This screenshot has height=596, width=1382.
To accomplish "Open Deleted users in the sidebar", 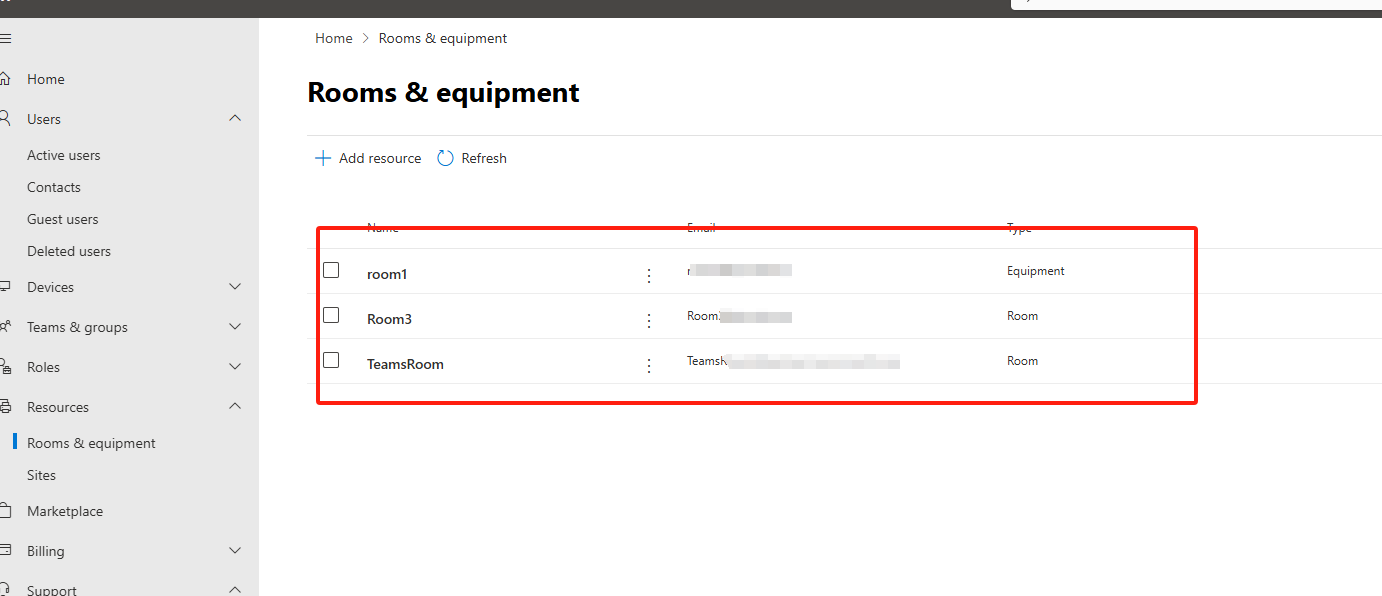I will [x=69, y=251].
